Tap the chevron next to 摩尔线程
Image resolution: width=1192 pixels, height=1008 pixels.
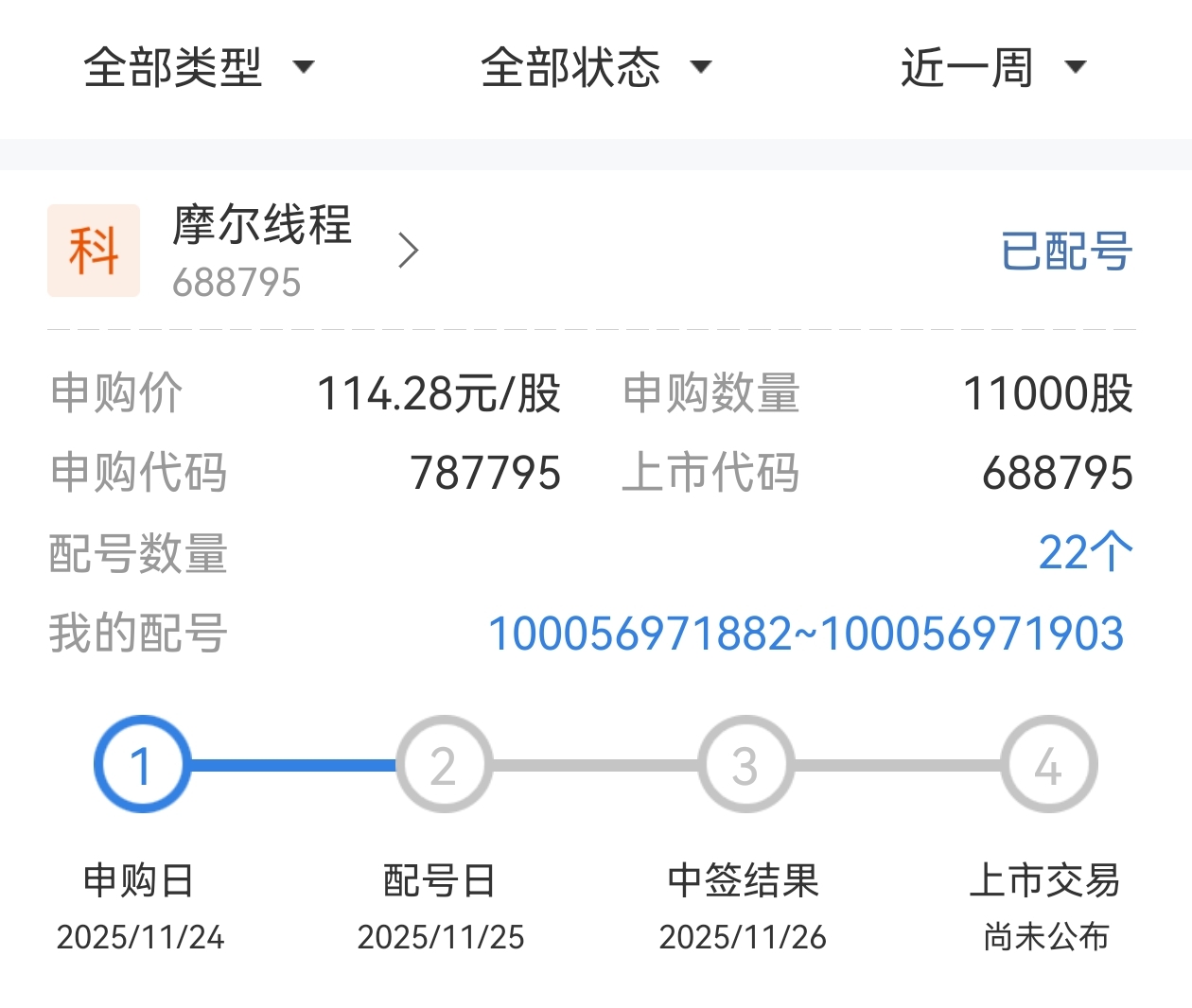point(409,251)
